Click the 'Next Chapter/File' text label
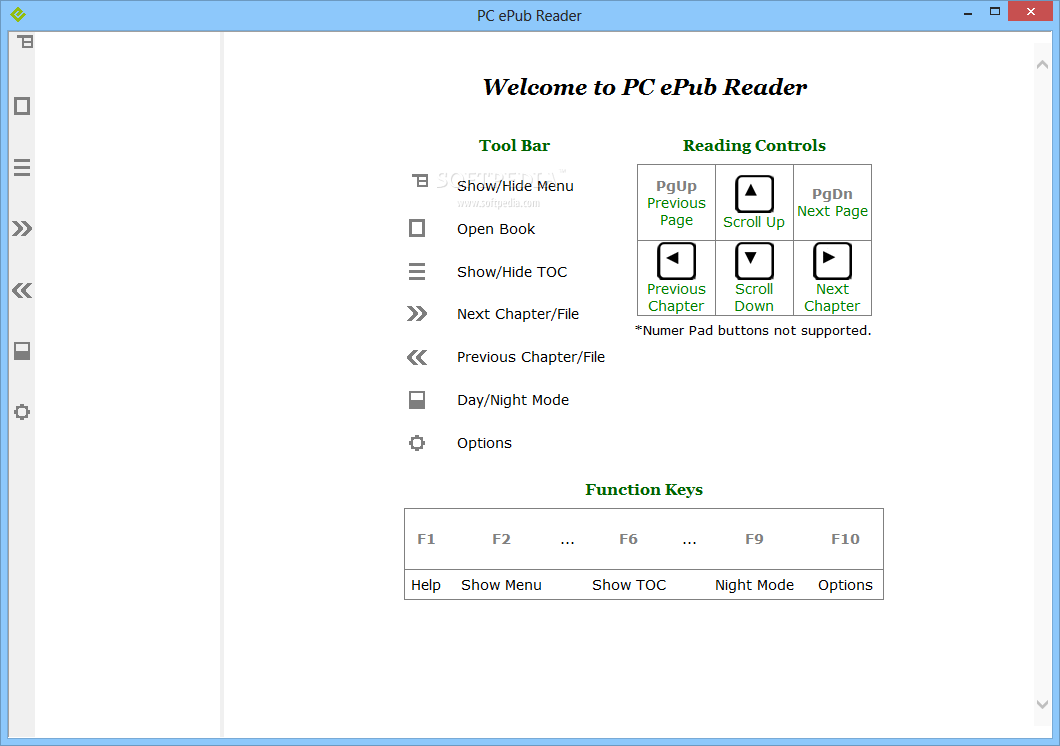Screen dimensions: 1060x746 pos(518,314)
